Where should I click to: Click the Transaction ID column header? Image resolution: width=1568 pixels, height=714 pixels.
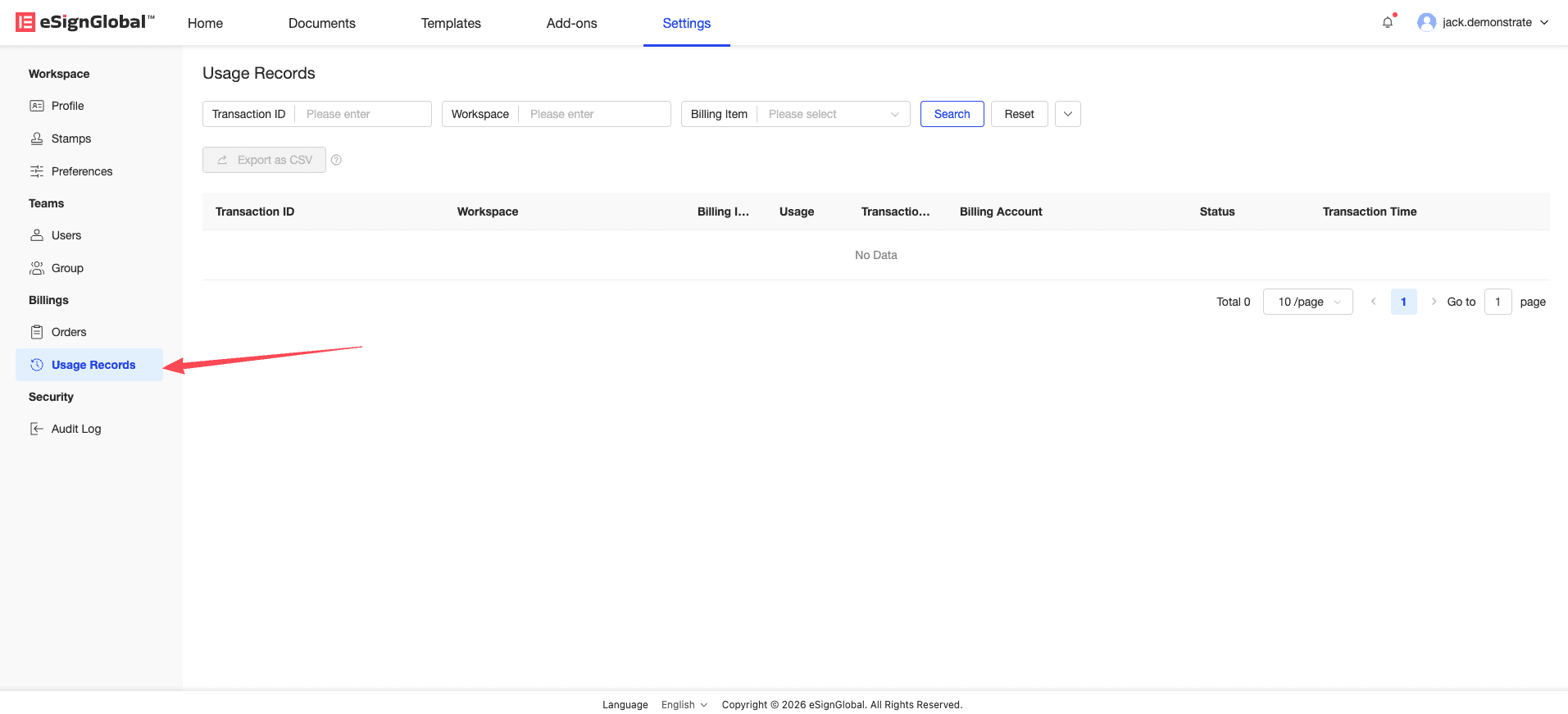click(255, 211)
